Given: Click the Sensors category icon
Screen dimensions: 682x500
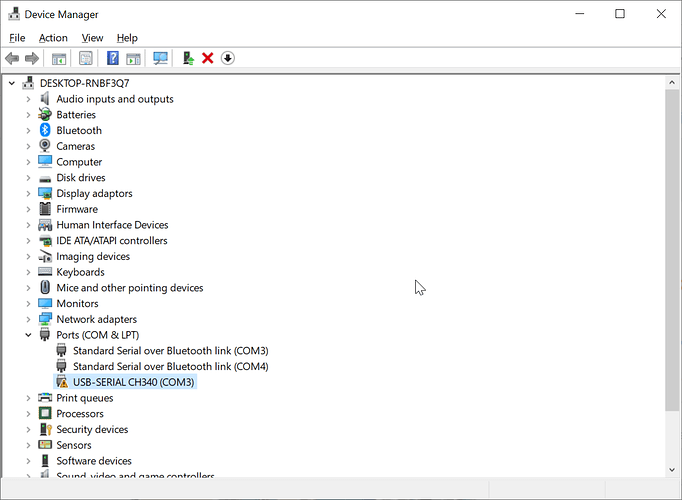Looking at the screenshot, I should coord(45,445).
